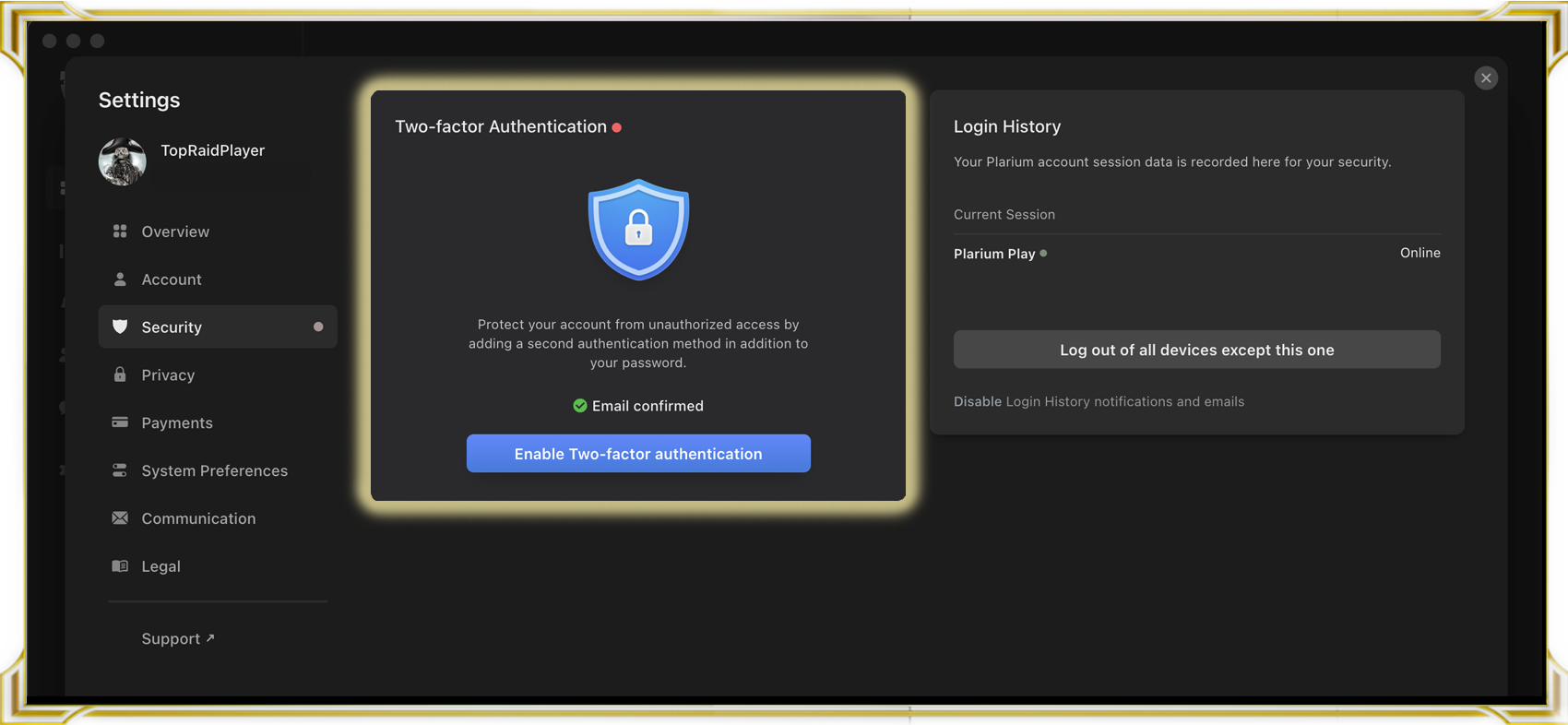The height and width of the screenshot is (725, 1568).
Task: Click the Communication envelope icon
Action: [x=120, y=518]
